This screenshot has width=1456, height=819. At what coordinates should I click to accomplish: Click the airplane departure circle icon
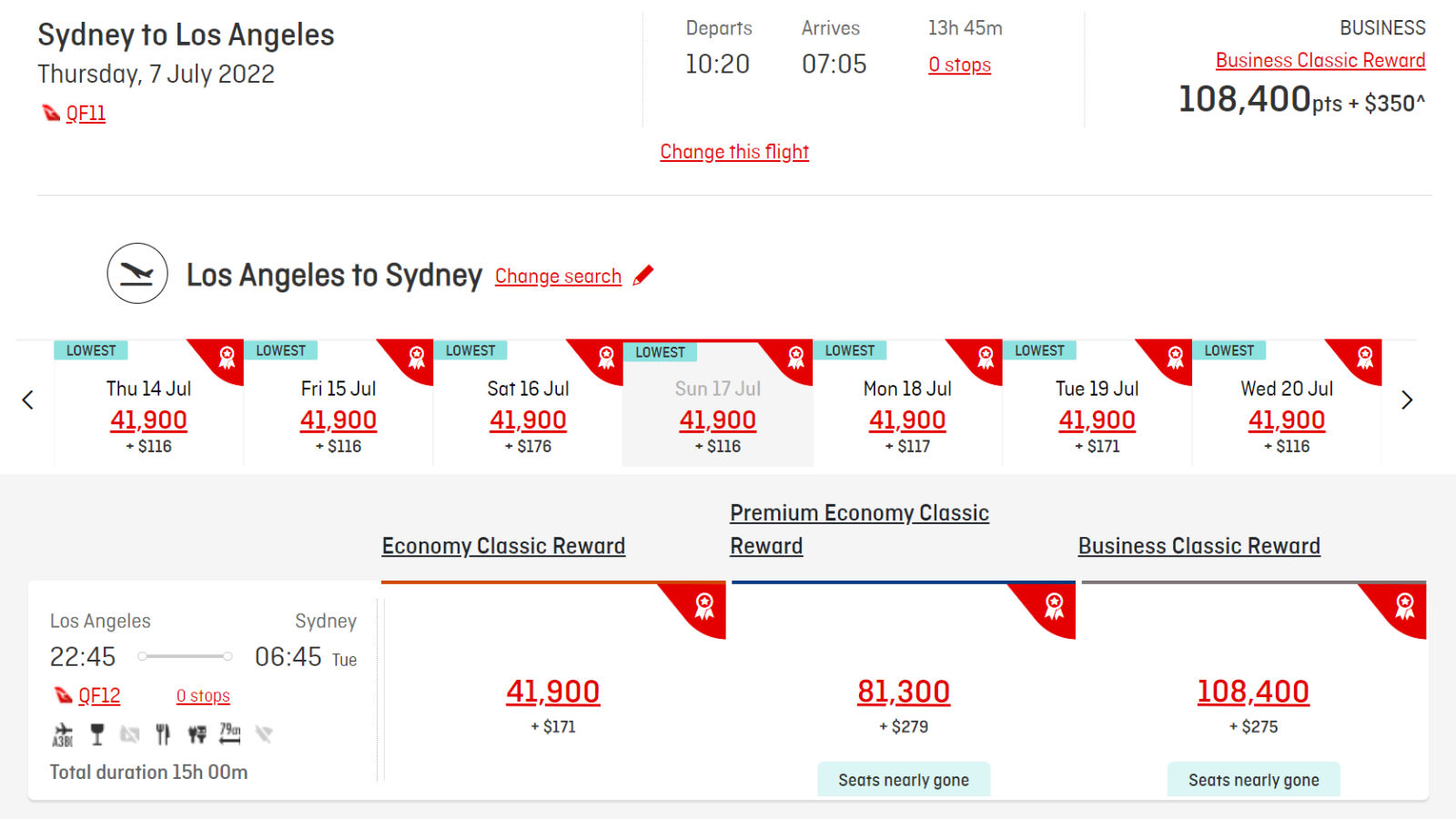coord(137,273)
